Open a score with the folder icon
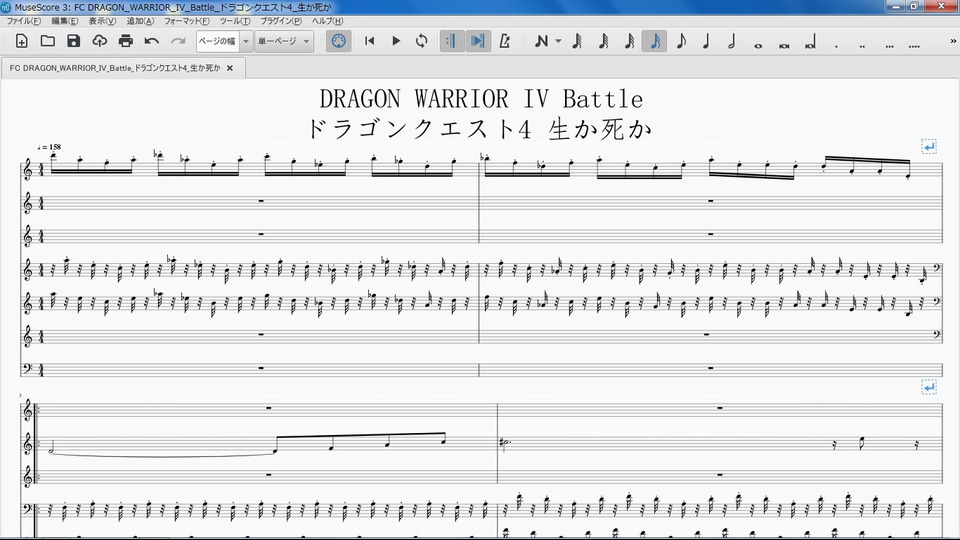 pyautogui.click(x=48, y=41)
